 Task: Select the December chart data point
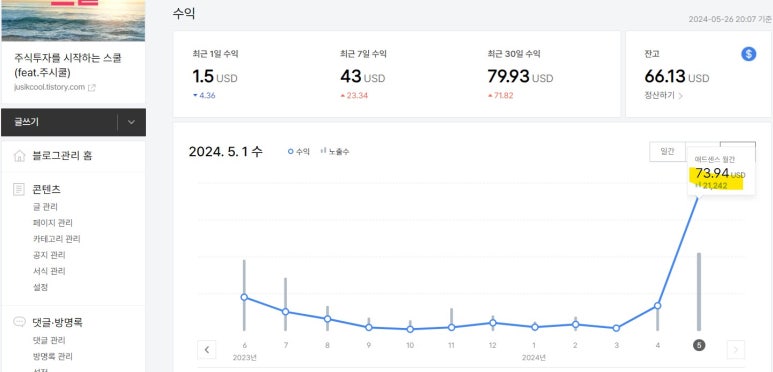pos(492,323)
